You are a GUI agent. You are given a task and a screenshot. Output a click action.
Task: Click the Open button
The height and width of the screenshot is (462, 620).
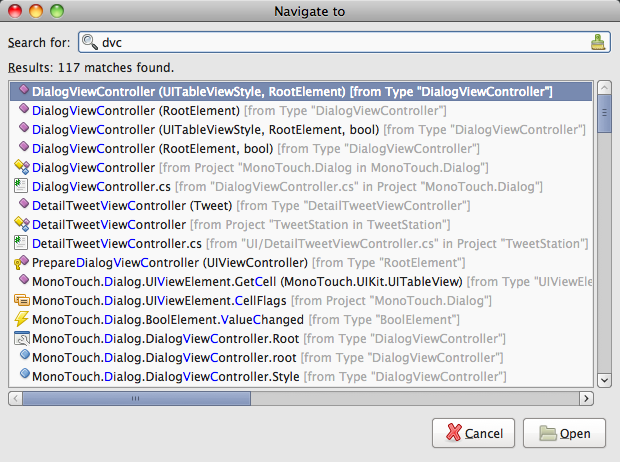tap(564, 433)
